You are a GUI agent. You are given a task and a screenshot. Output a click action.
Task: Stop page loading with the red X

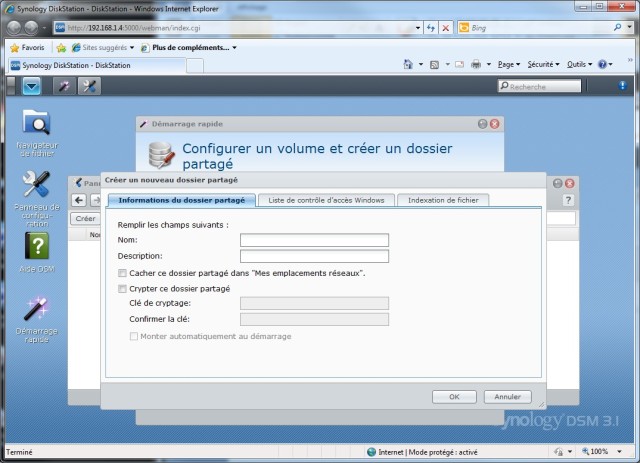coord(446,28)
